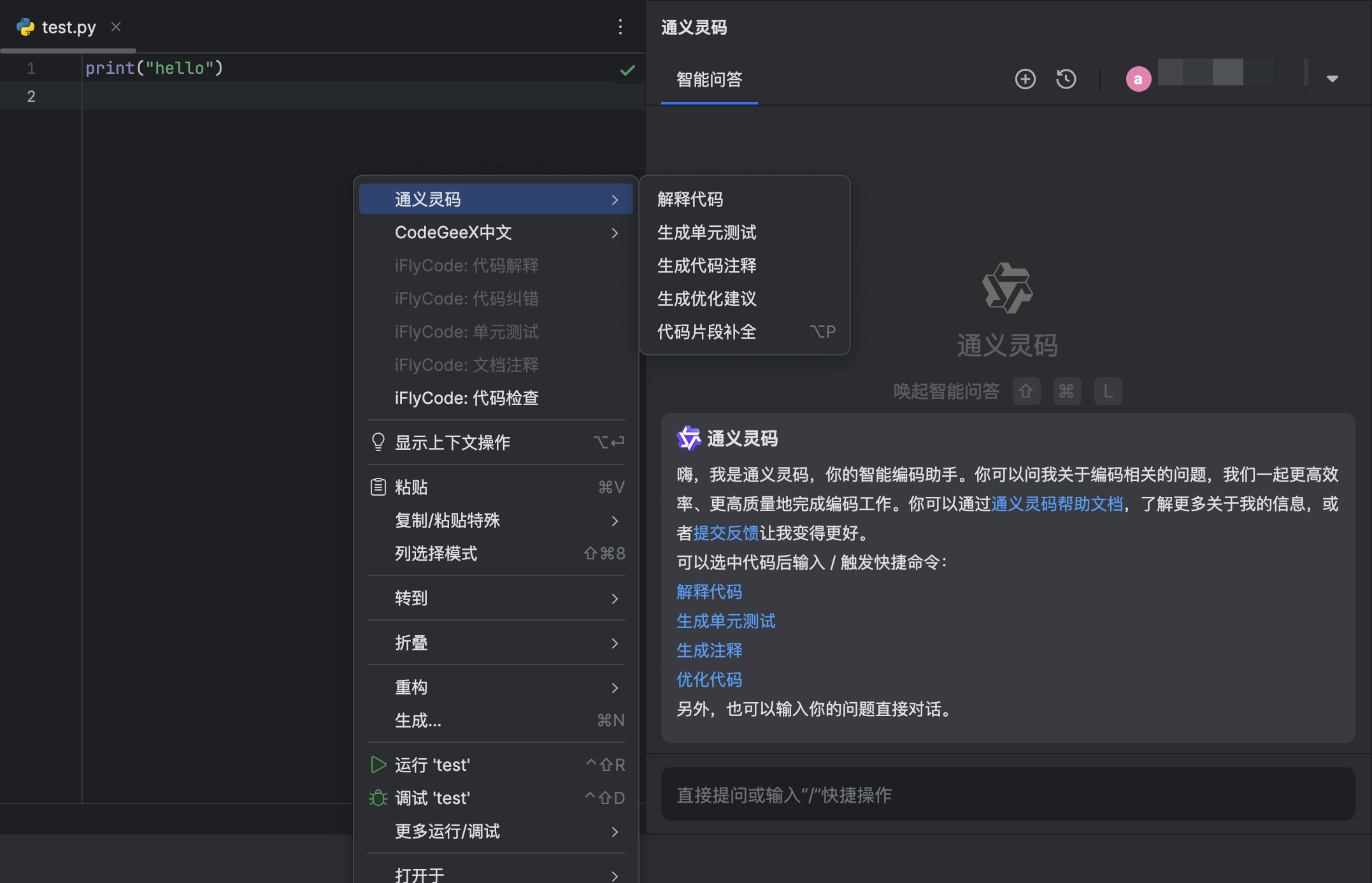
Task: Open the account dropdown arrow in Tongyi panel
Action: (x=1333, y=79)
